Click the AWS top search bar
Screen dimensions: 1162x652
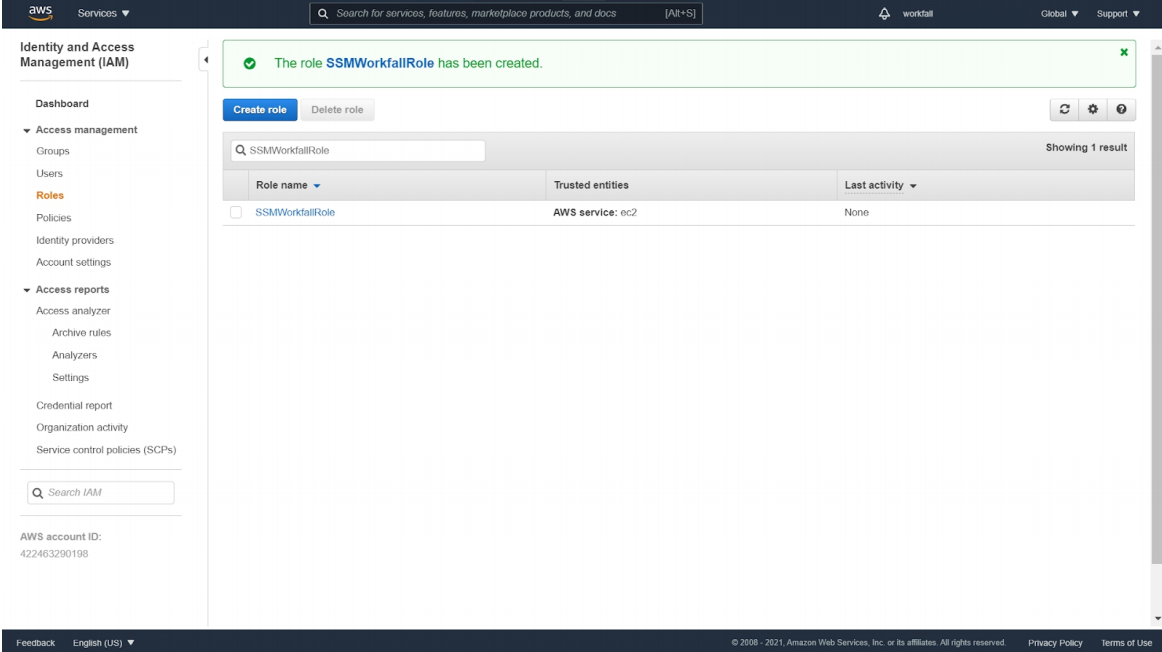pyautogui.click(x=506, y=13)
